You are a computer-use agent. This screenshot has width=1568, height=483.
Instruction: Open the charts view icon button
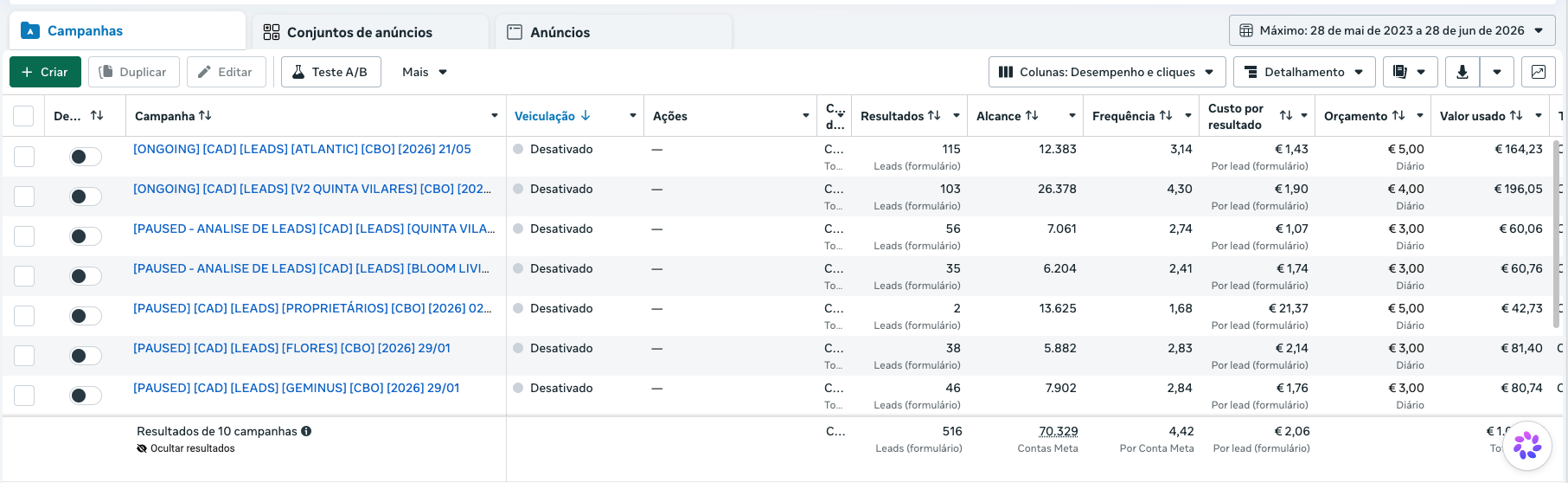(x=1539, y=72)
